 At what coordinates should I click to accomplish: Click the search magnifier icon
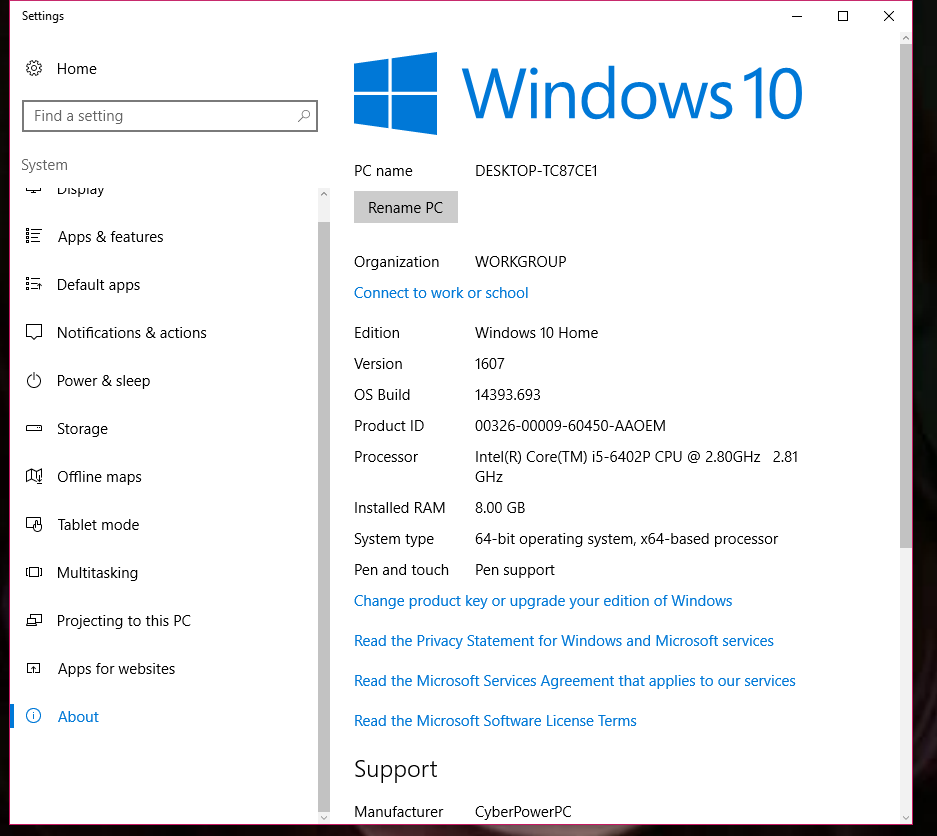coord(304,116)
